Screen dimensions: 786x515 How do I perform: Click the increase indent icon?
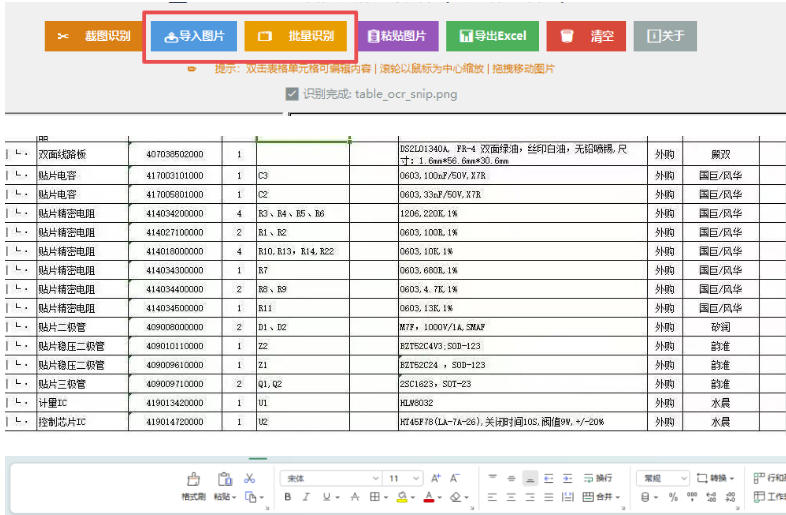pyautogui.click(x=567, y=478)
